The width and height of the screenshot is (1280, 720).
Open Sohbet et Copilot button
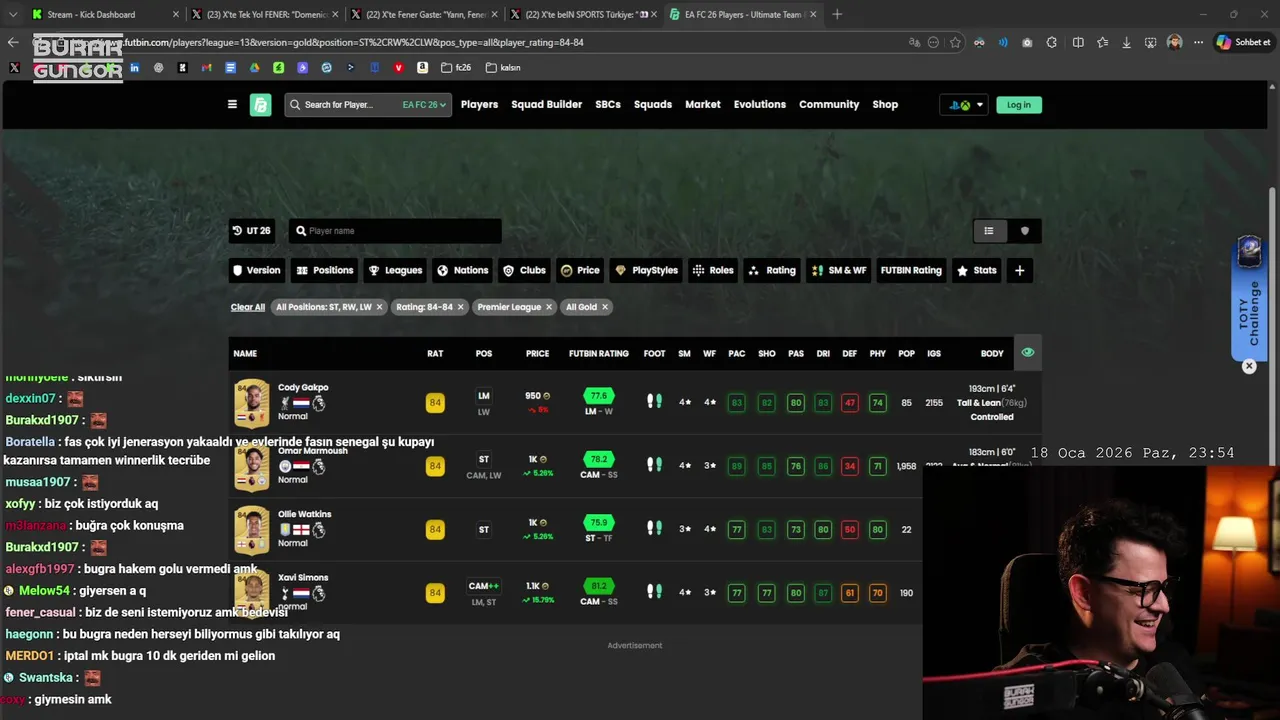1242,43
